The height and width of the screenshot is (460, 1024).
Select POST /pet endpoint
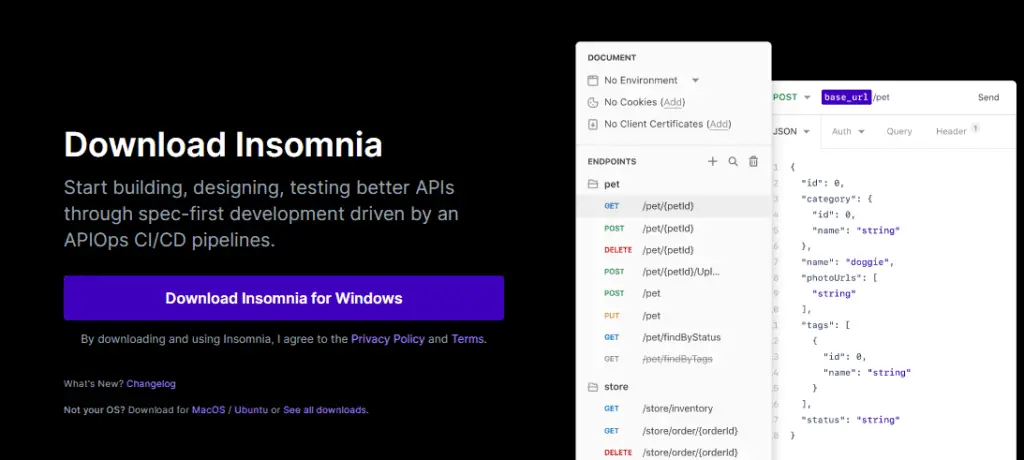[x=673, y=293]
